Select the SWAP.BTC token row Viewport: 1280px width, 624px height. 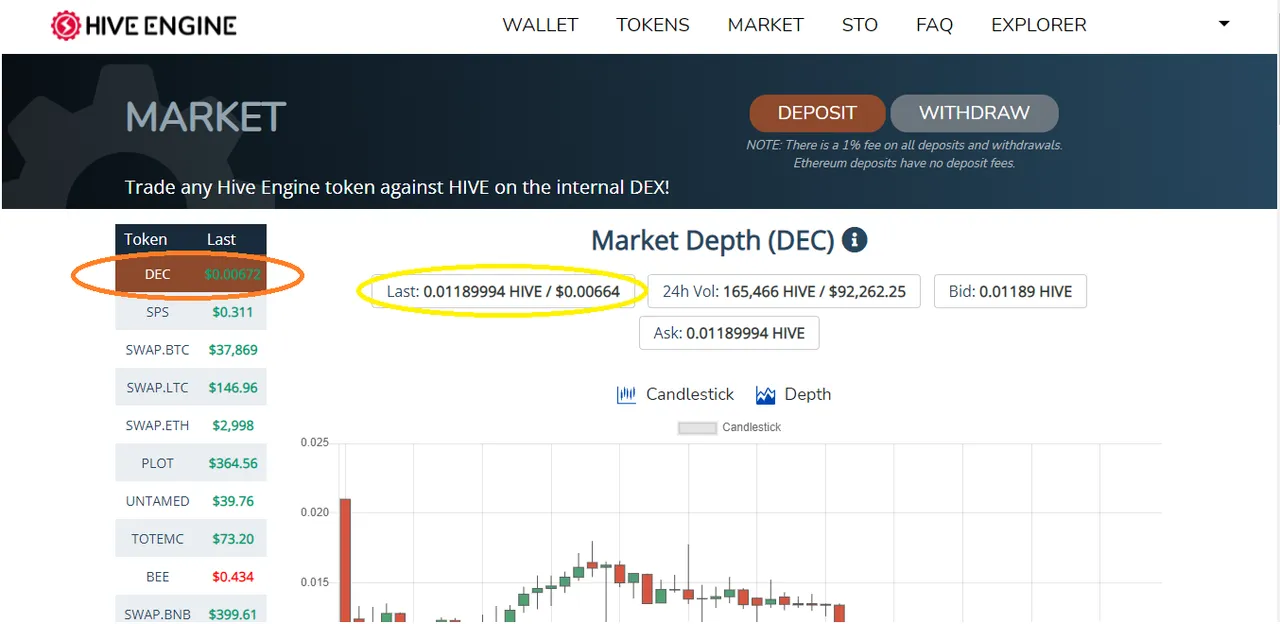[x=191, y=350]
